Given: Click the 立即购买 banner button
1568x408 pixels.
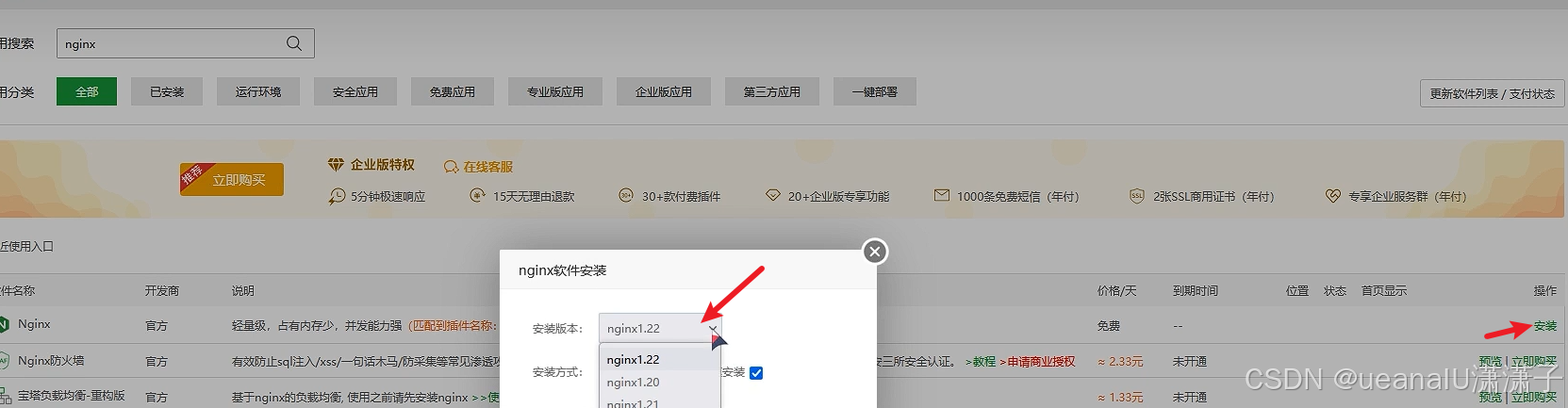Looking at the screenshot, I should [232, 179].
